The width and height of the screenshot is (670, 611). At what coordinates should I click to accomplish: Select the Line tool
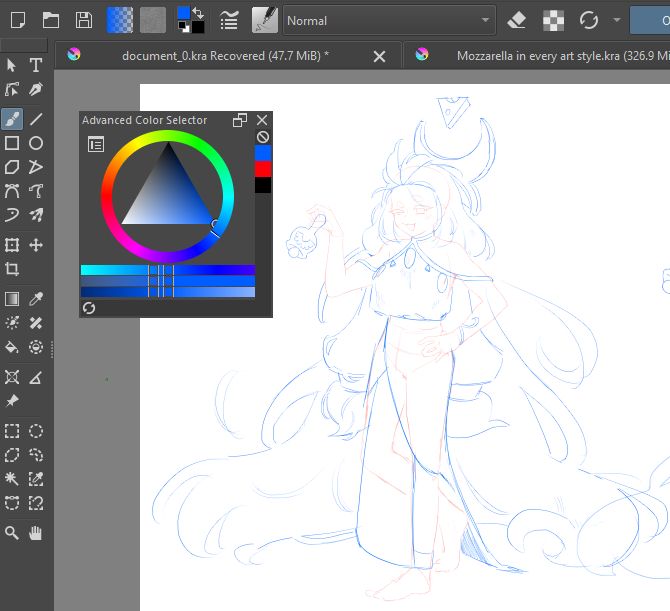(36, 119)
